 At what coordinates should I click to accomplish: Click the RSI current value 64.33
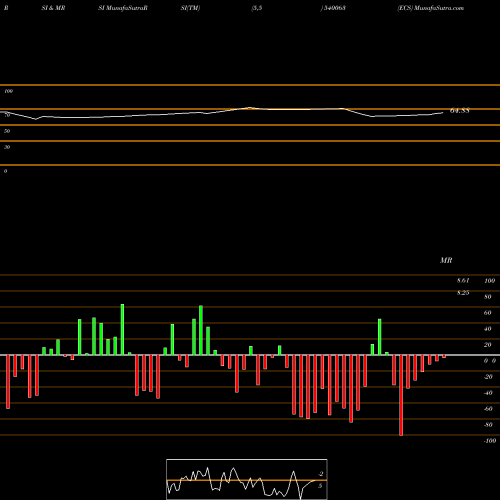pos(460,111)
